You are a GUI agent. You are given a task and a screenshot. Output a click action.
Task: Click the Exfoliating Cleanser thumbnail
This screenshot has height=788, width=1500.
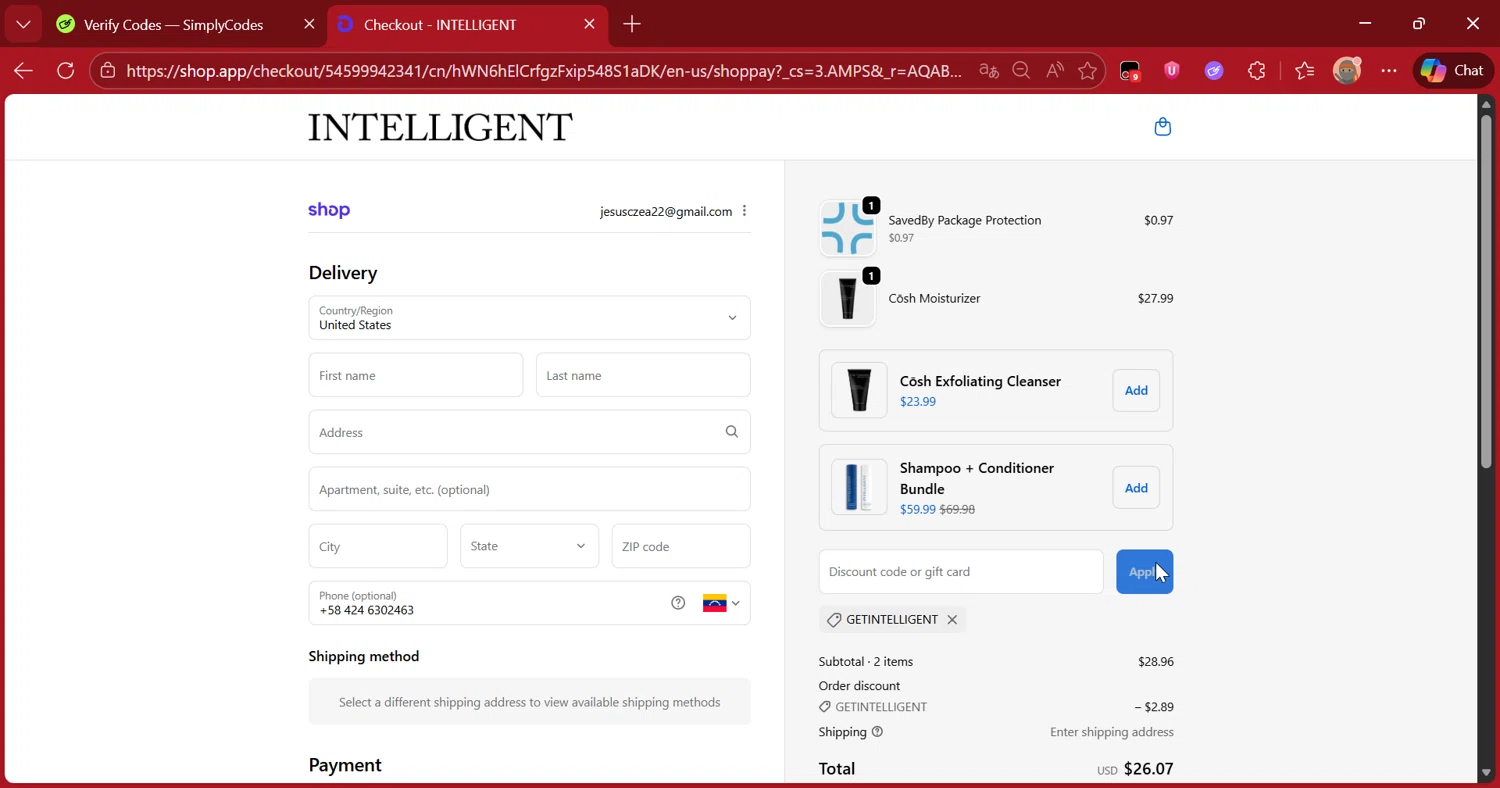point(859,390)
